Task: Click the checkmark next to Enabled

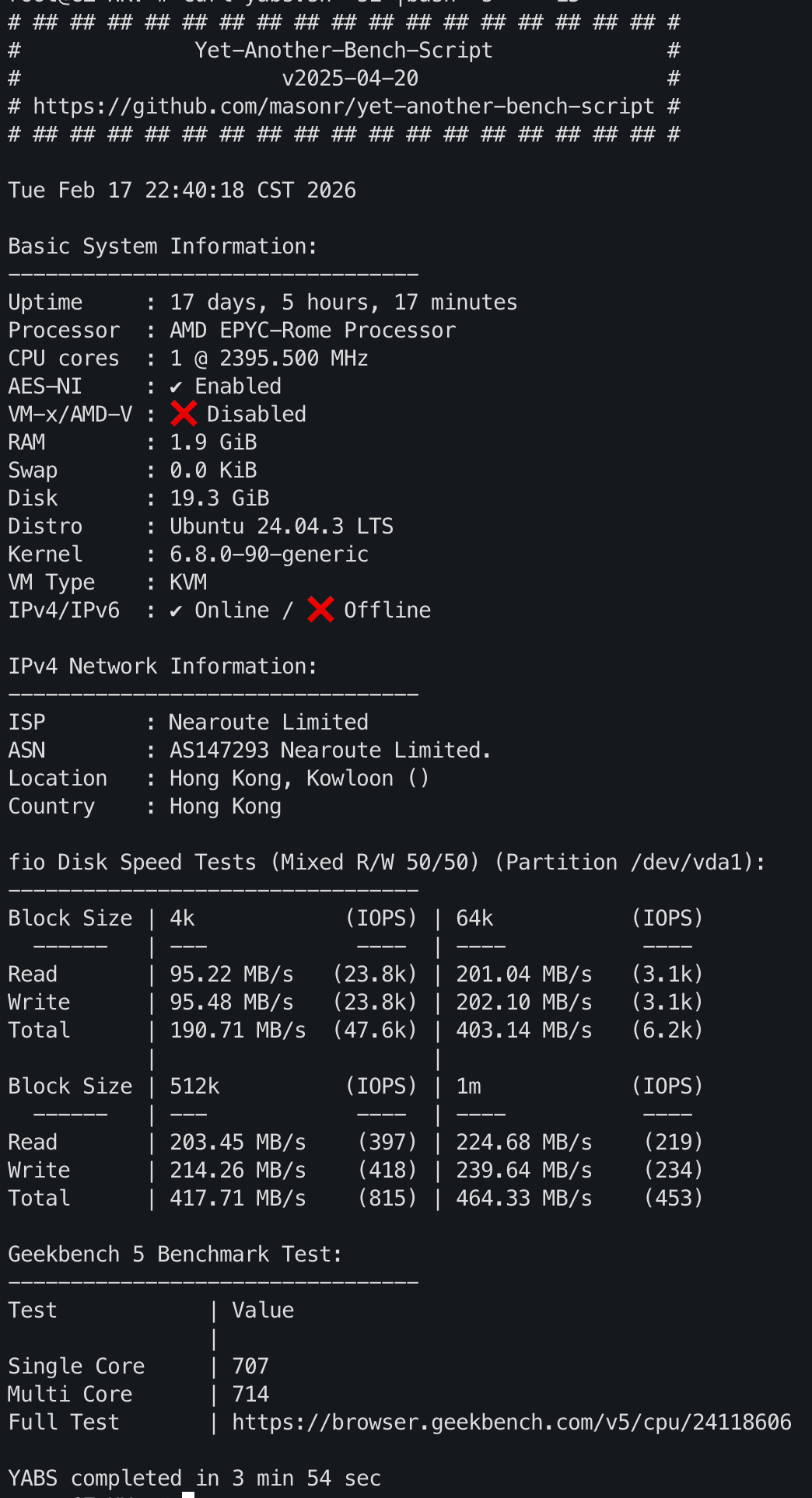Action: [177, 387]
